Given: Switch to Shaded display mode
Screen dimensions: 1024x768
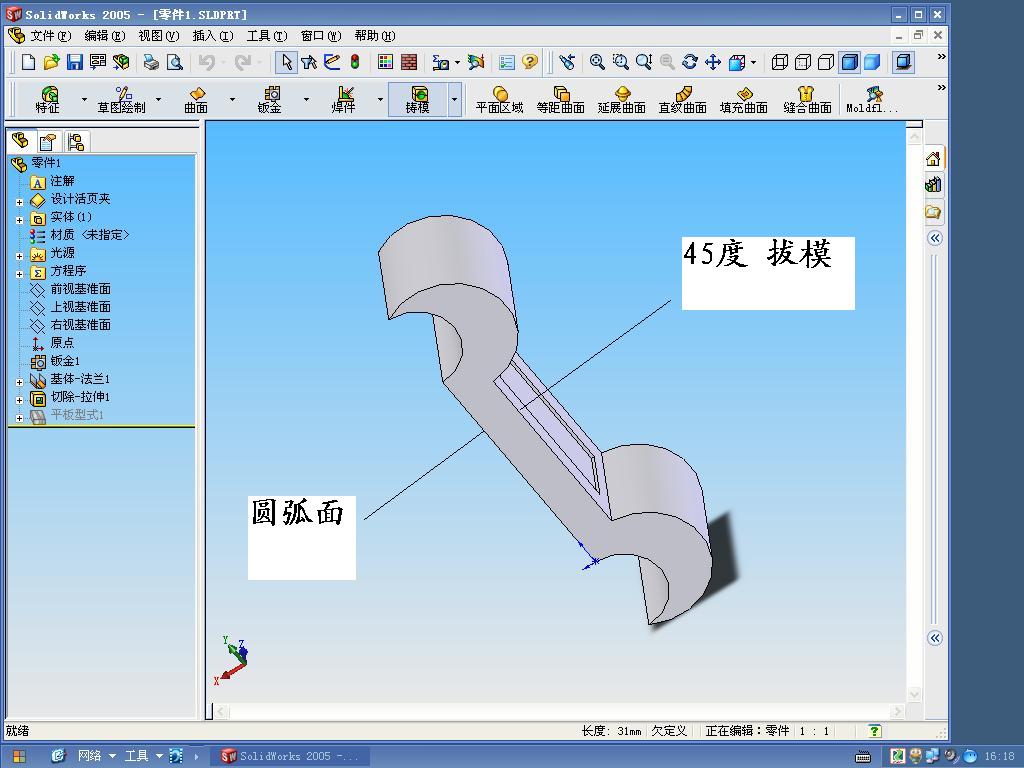Looking at the screenshot, I should click(872, 62).
